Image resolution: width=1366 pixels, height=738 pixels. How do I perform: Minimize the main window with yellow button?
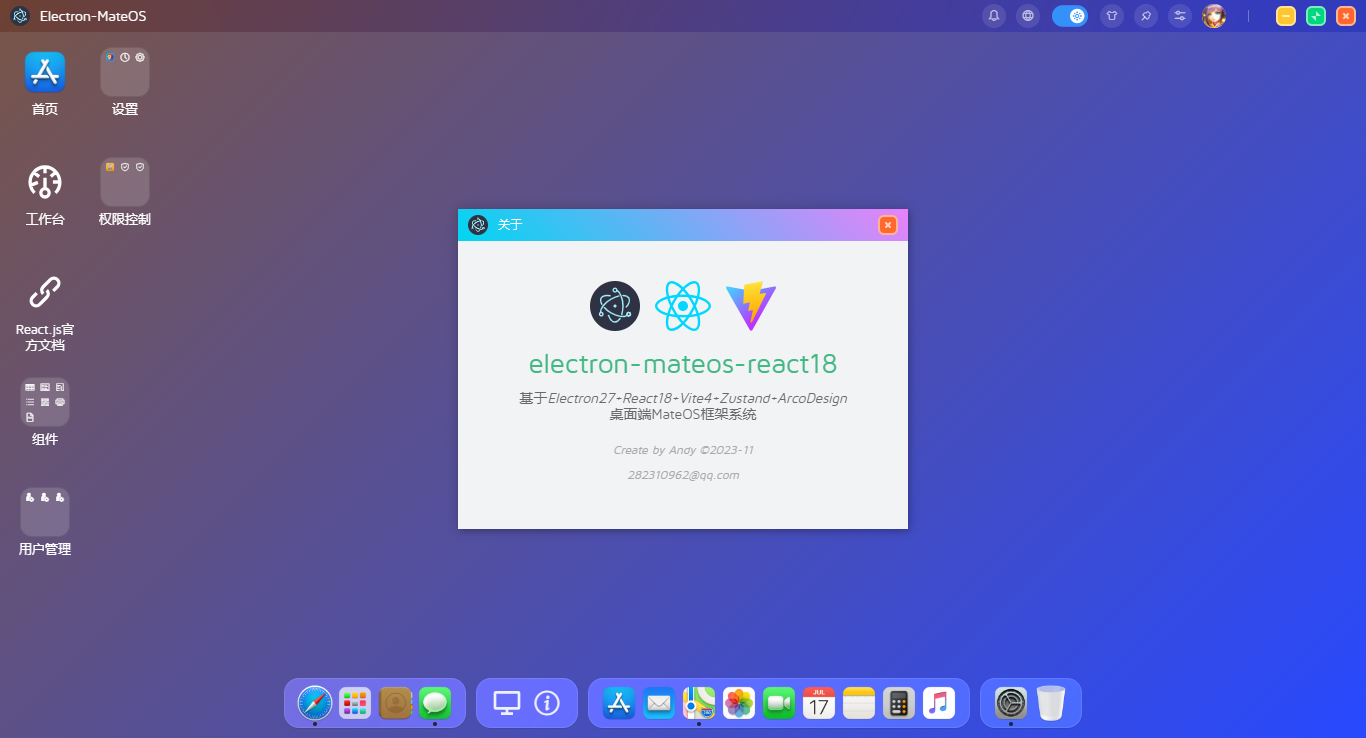coord(1286,16)
